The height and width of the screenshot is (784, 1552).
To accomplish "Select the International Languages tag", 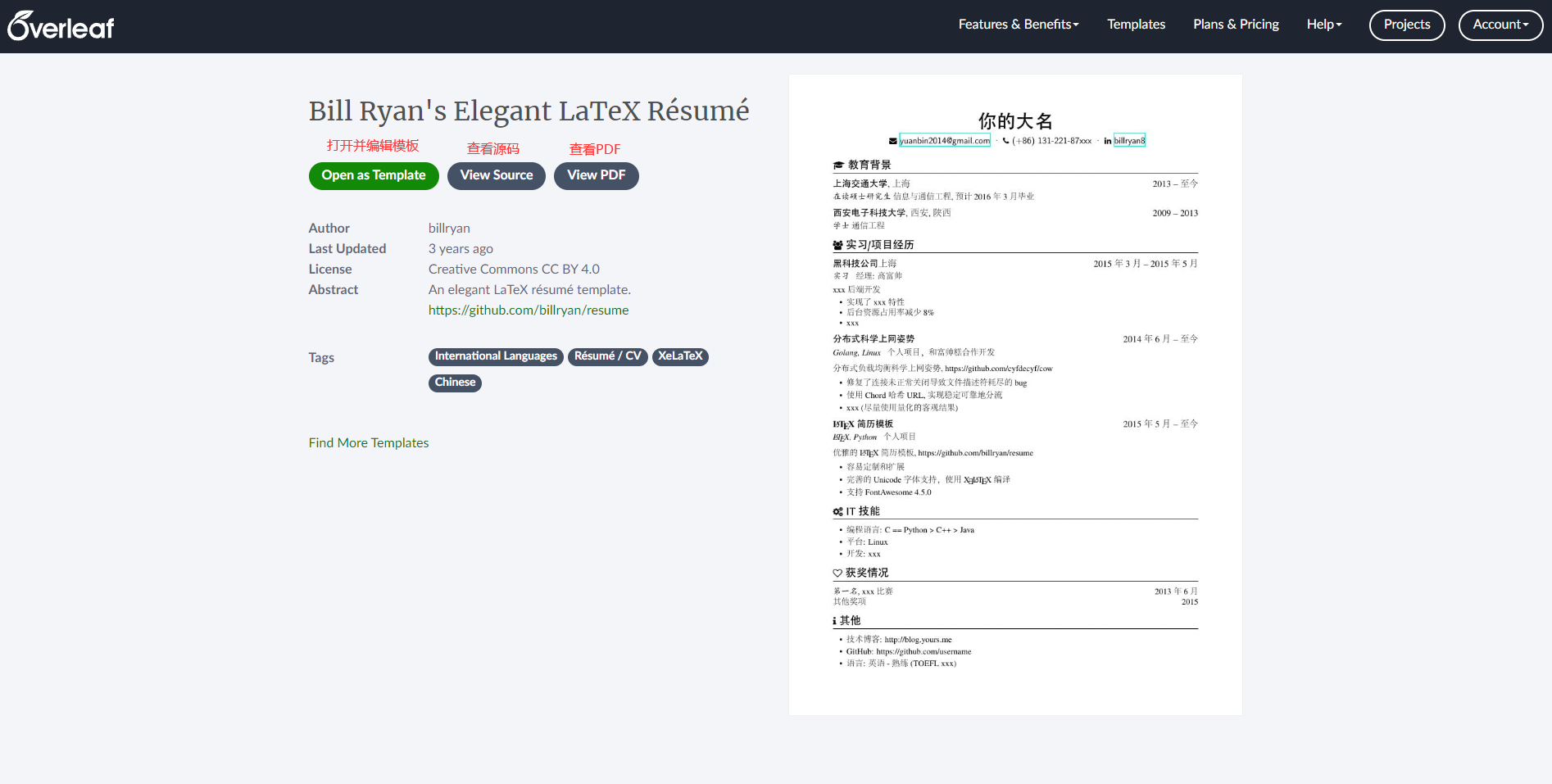I will tap(496, 356).
